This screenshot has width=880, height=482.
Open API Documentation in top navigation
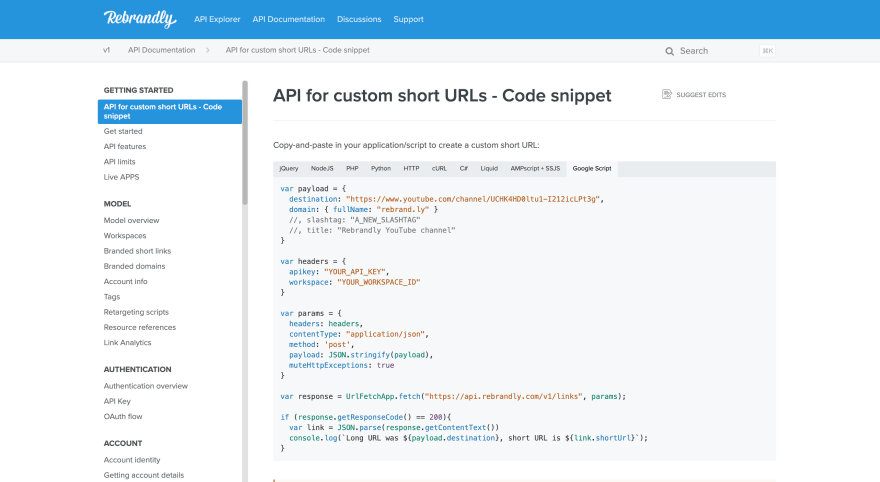click(x=288, y=19)
